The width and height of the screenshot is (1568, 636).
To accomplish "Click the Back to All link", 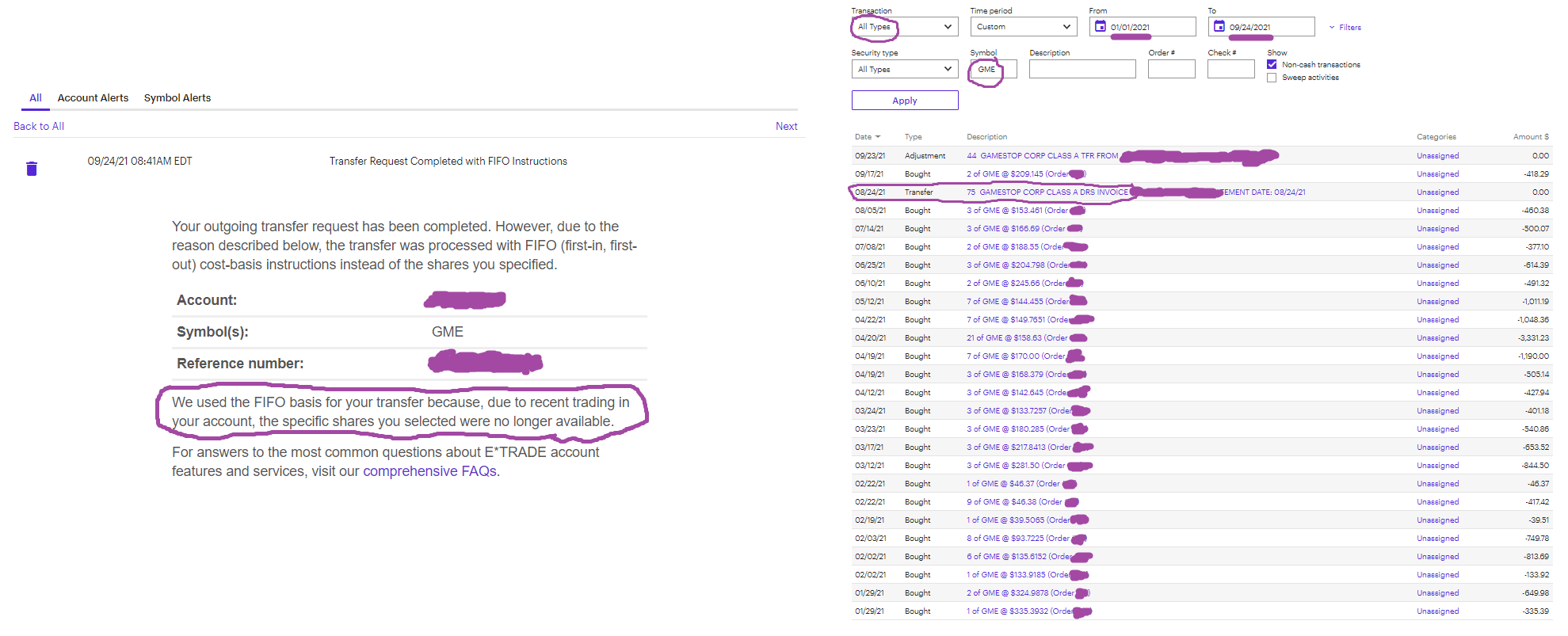I will [39, 126].
